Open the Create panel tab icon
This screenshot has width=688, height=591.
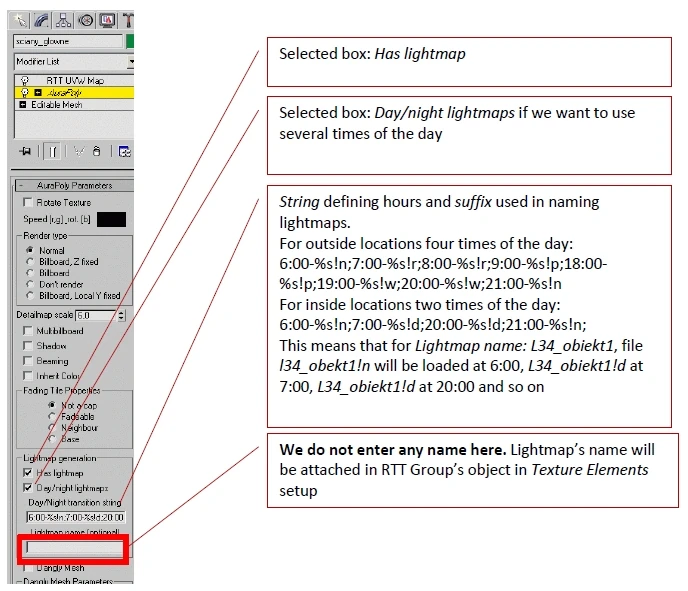tap(20, 21)
